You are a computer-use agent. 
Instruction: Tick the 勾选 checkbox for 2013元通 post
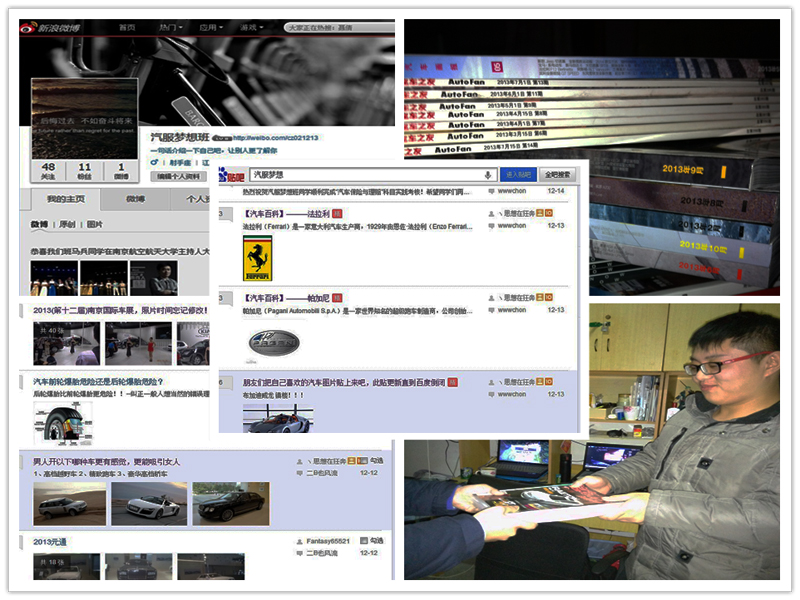pyautogui.click(x=361, y=541)
